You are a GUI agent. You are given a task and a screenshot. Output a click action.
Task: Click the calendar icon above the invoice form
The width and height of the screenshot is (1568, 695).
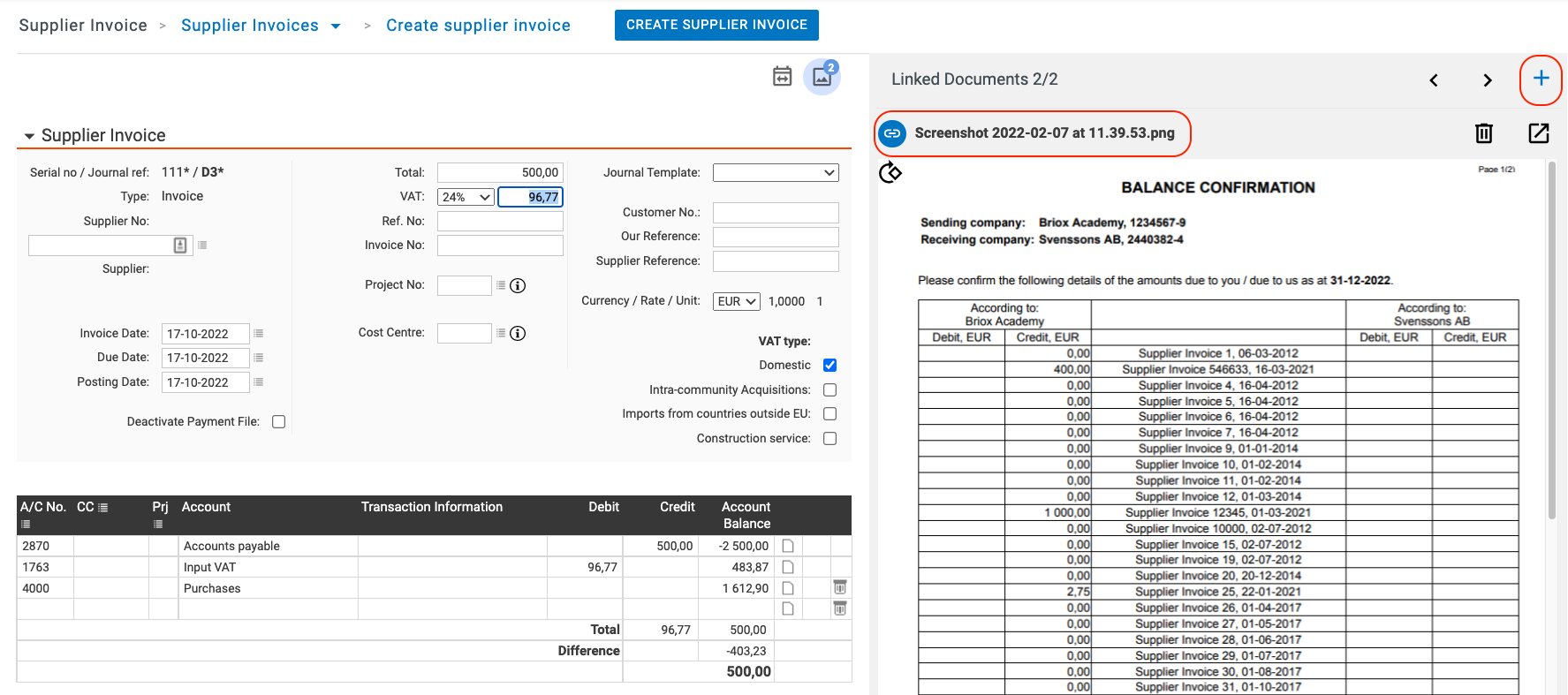point(782,77)
